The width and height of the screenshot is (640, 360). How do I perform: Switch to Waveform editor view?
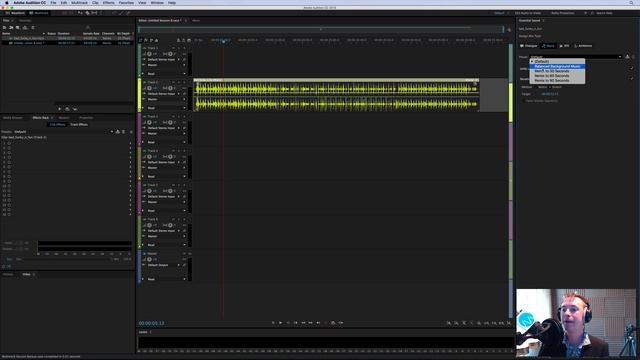[x=15, y=13]
